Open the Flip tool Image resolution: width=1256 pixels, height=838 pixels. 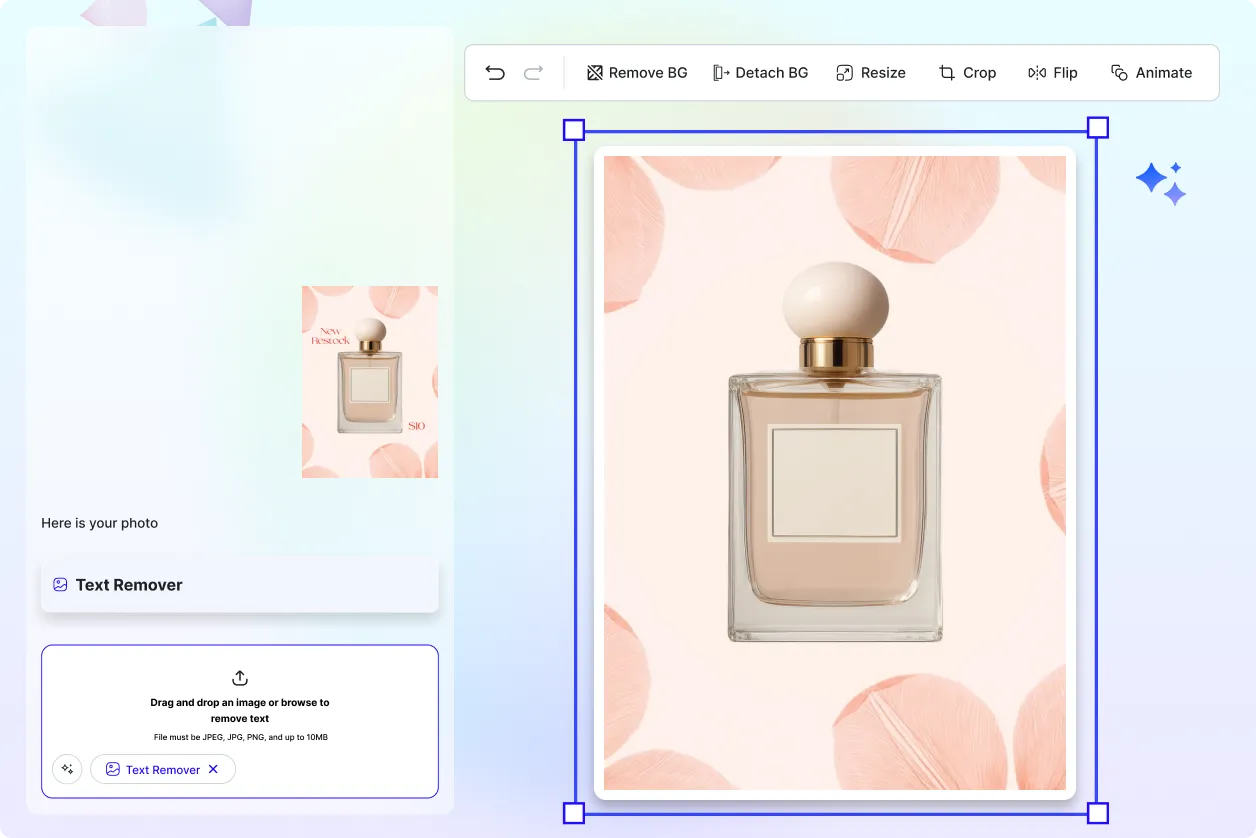coord(1052,72)
